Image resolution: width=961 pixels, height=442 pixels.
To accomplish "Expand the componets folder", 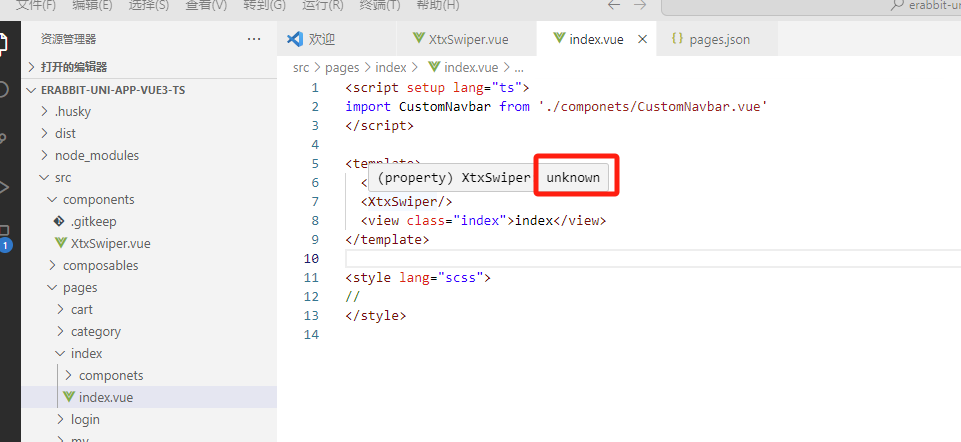I will pyautogui.click(x=149, y=375).
